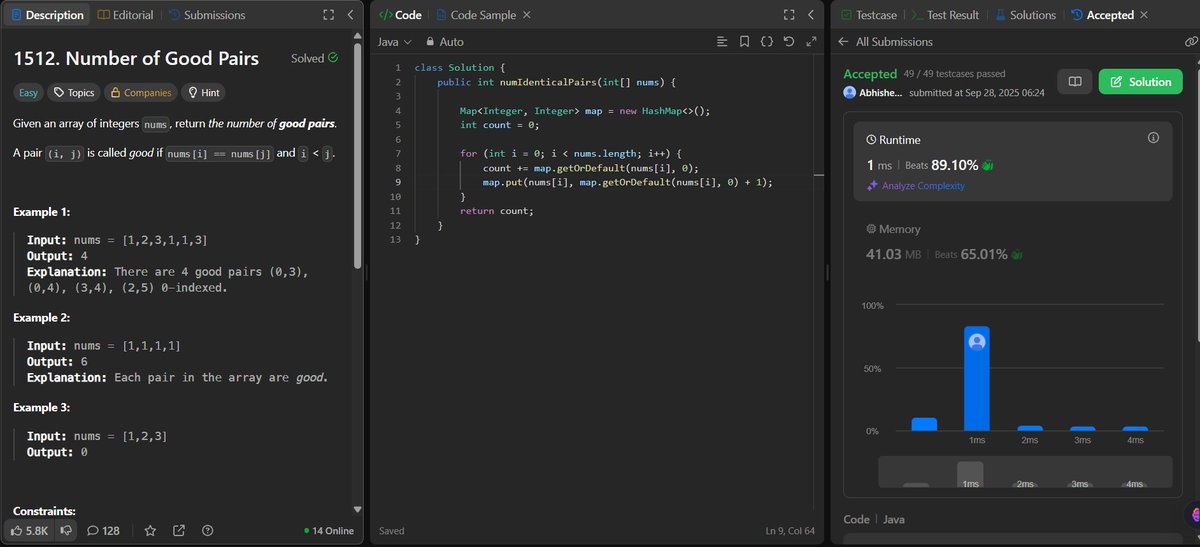
Task: Click the Companies tag
Action: click(x=140, y=92)
